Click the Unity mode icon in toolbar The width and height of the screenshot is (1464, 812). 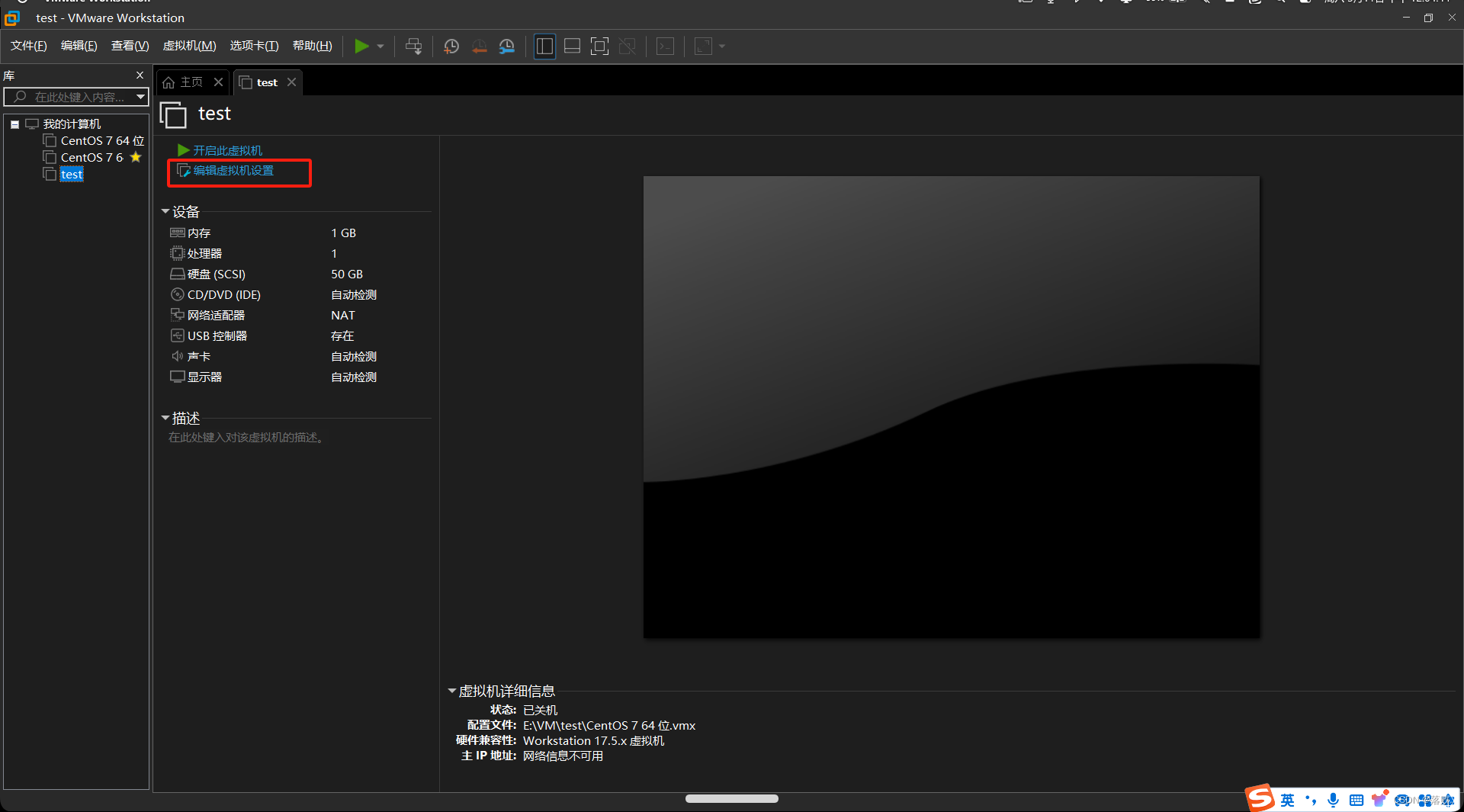[x=627, y=47]
